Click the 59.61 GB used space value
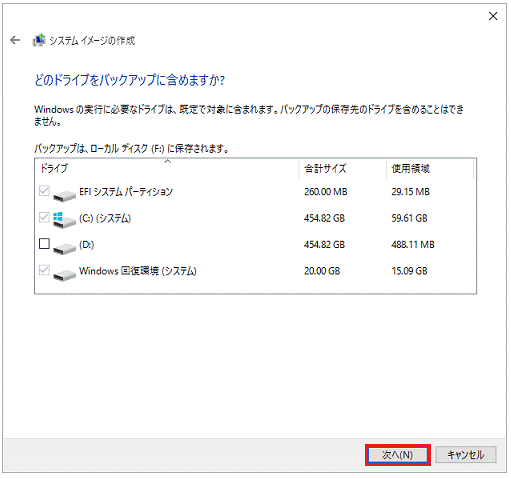The height and width of the screenshot is (478, 511). tap(409, 218)
